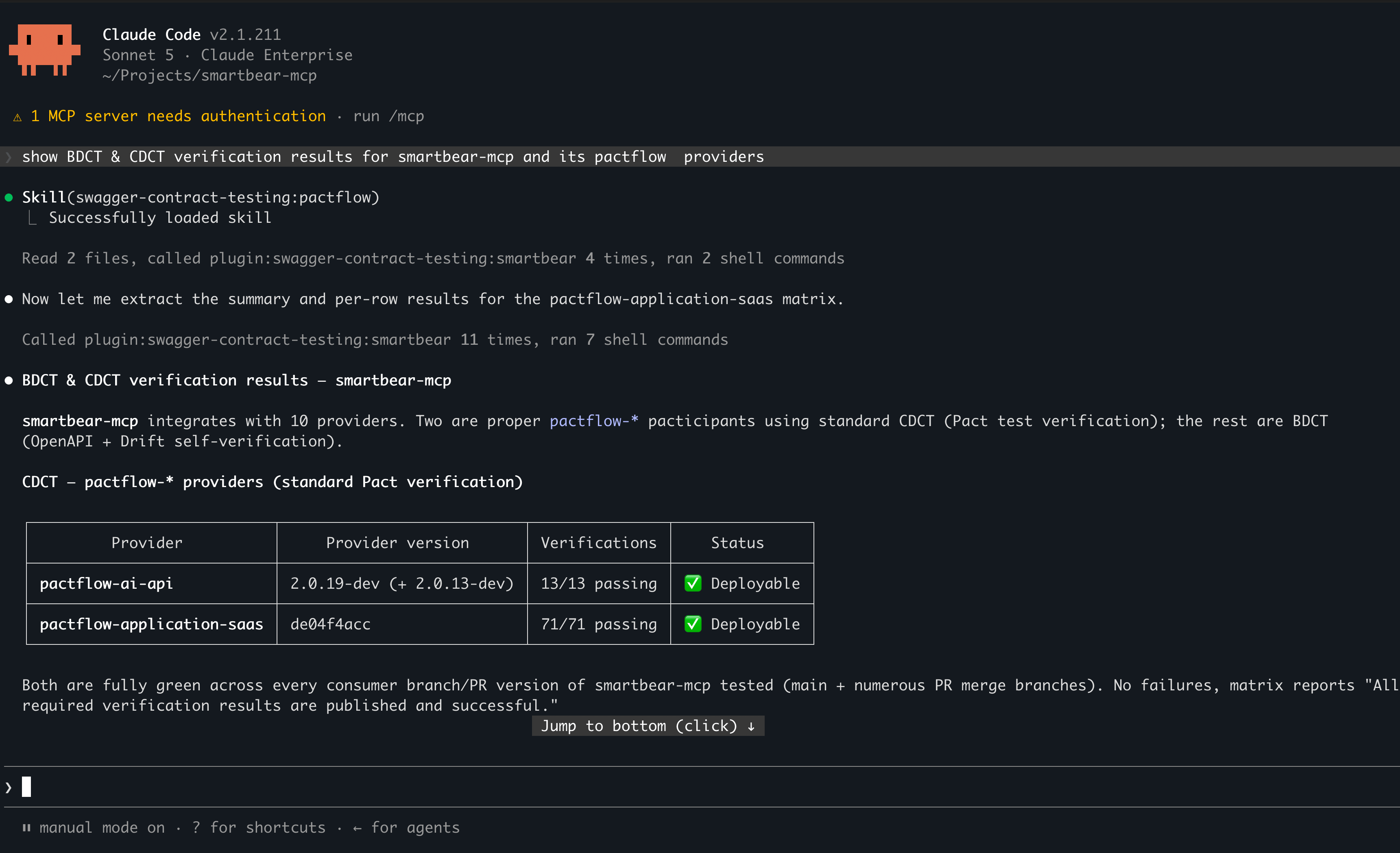
Task: Click the Skill(swagger-contract-testing:pactflow) line
Action: pyautogui.click(x=201, y=198)
